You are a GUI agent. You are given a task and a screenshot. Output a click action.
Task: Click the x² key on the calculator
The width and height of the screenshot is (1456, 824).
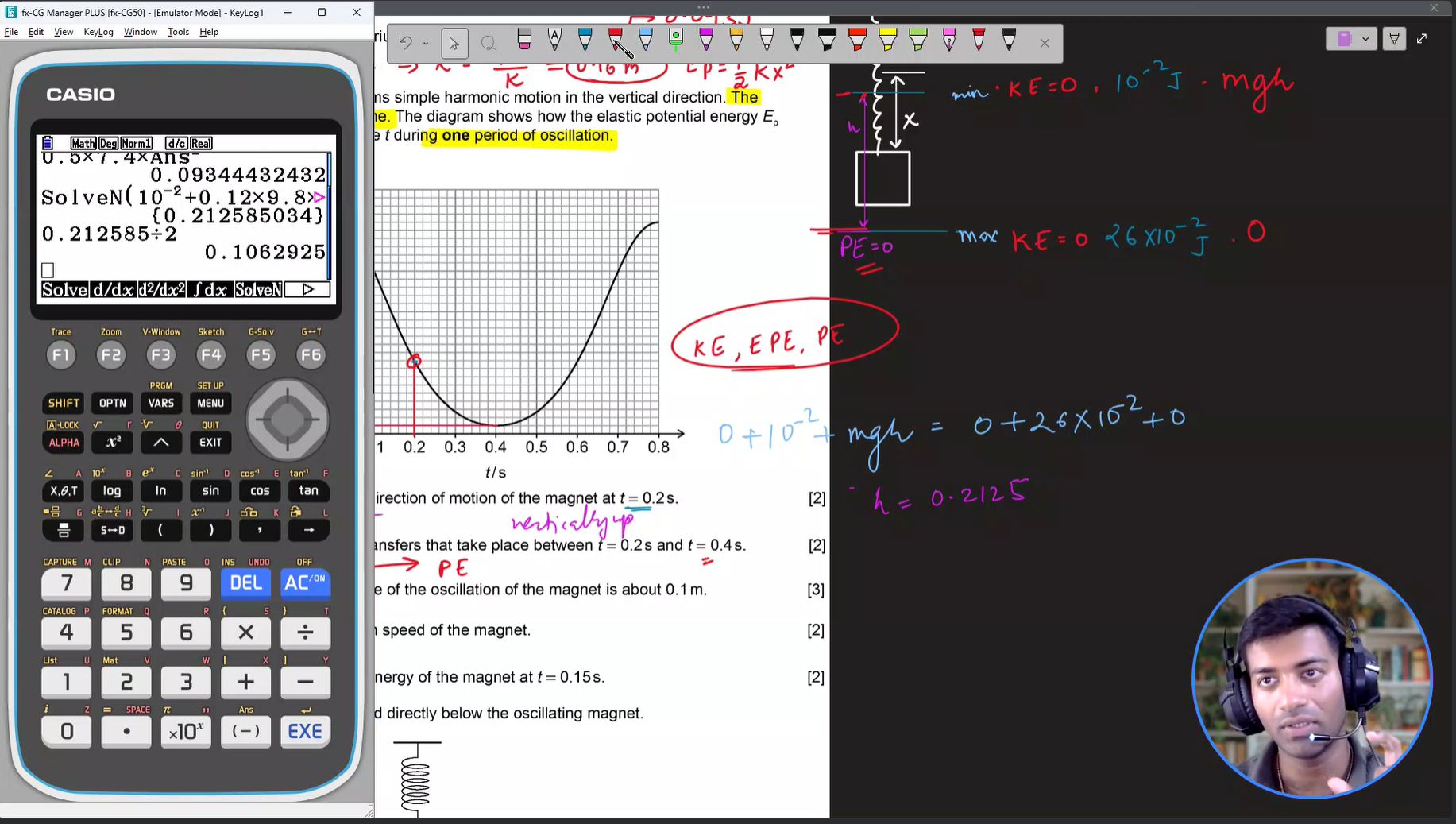113,443
